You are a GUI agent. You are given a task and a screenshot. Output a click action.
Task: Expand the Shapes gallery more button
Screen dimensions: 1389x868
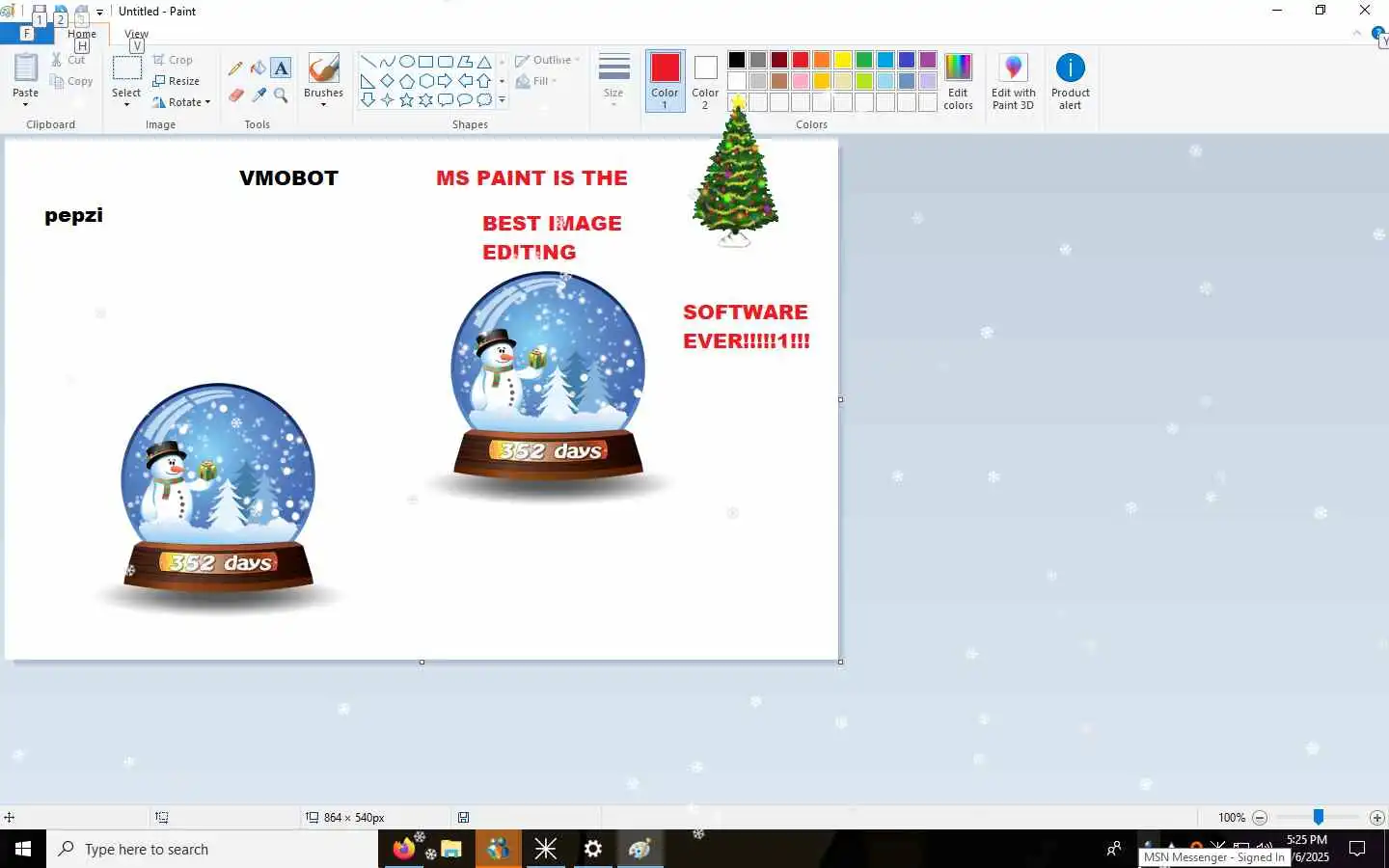tap(502, 100)
